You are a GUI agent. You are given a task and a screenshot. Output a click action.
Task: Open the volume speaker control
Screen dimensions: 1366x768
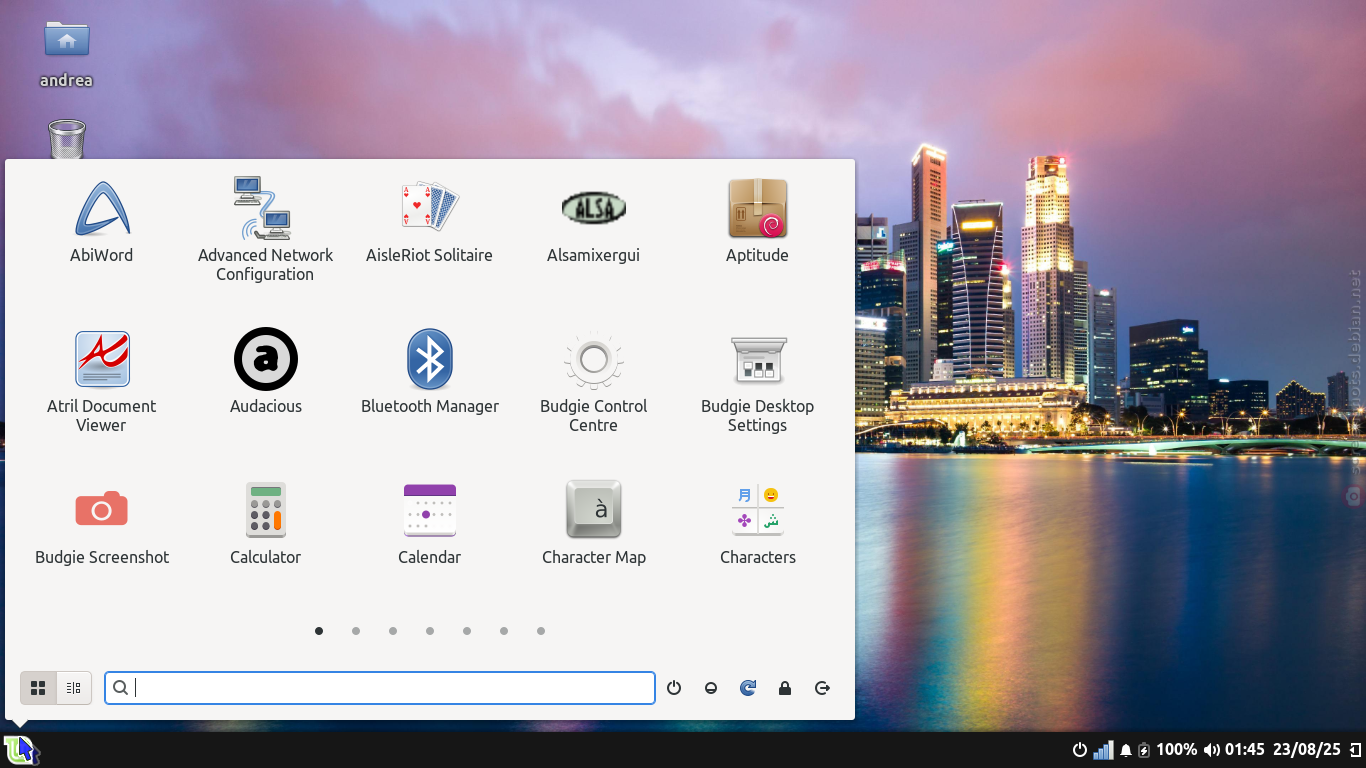pos(1211,750)
